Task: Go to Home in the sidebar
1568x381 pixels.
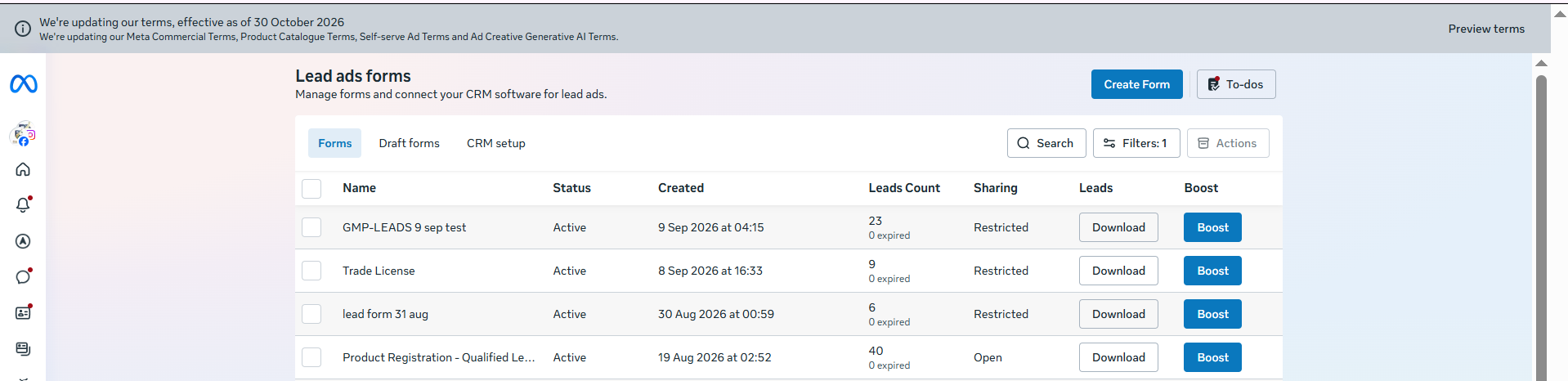Action: 23,169
